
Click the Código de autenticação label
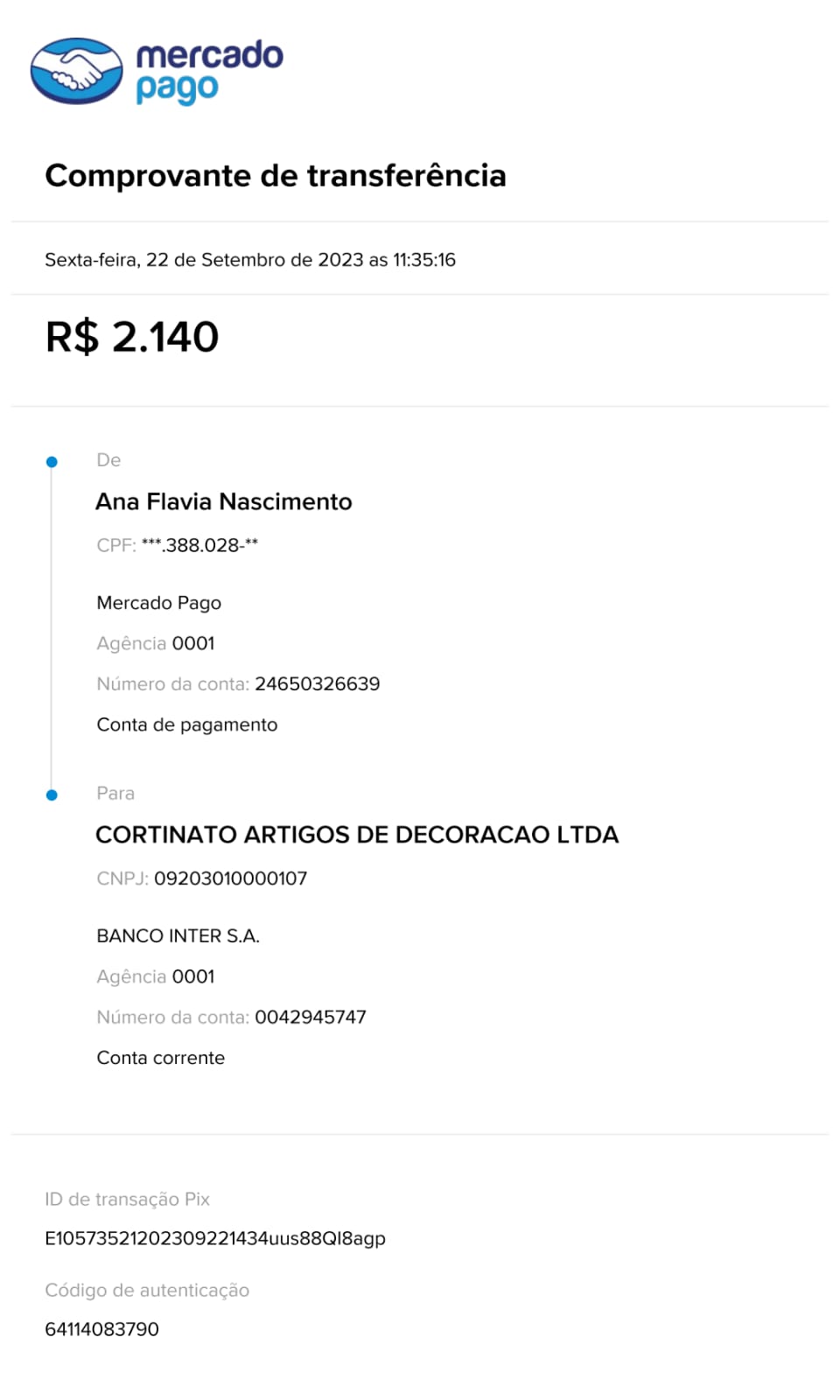(x=147, y=1291)
